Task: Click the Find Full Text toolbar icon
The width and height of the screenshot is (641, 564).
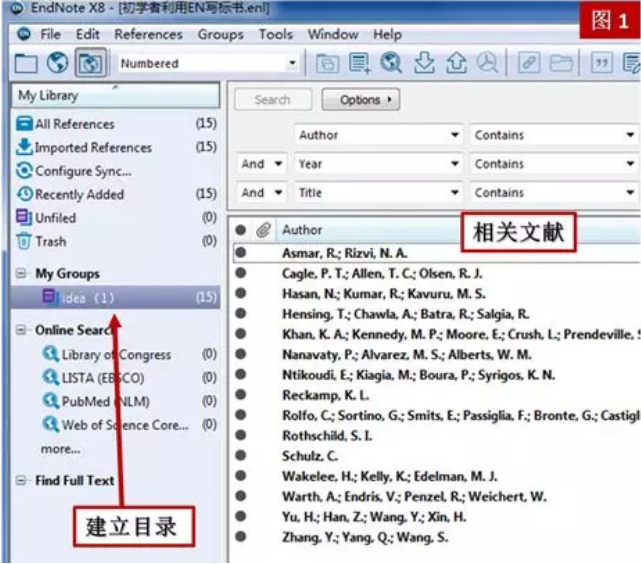Action: tap(487, 63)
